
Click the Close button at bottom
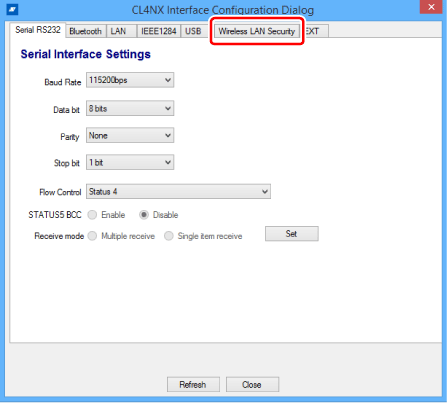pos(252,385)
